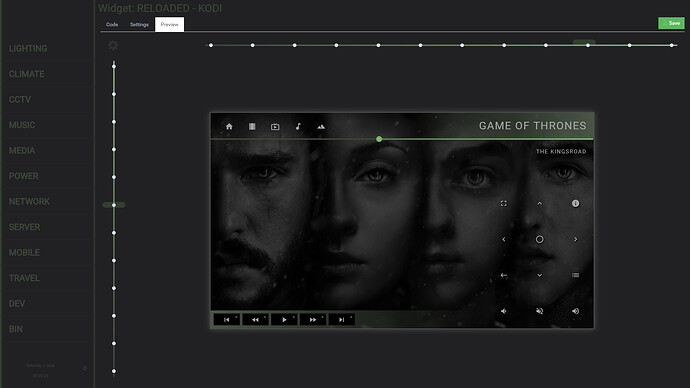Open the pictures mountain icon
This screenshot has height=388, width=690.
tap(321, 127)
